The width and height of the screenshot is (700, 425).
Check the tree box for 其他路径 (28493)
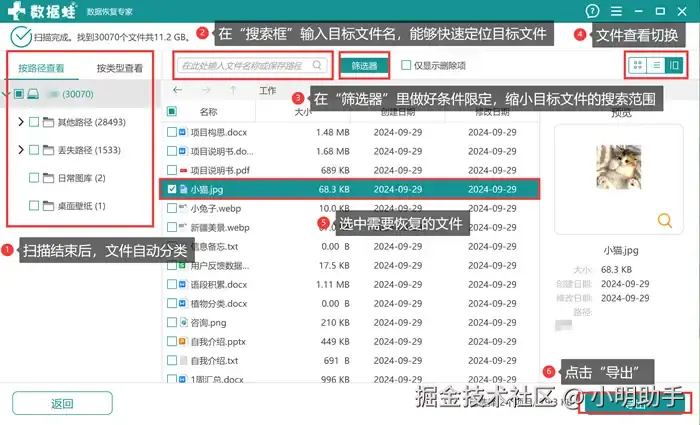(34, 122)
